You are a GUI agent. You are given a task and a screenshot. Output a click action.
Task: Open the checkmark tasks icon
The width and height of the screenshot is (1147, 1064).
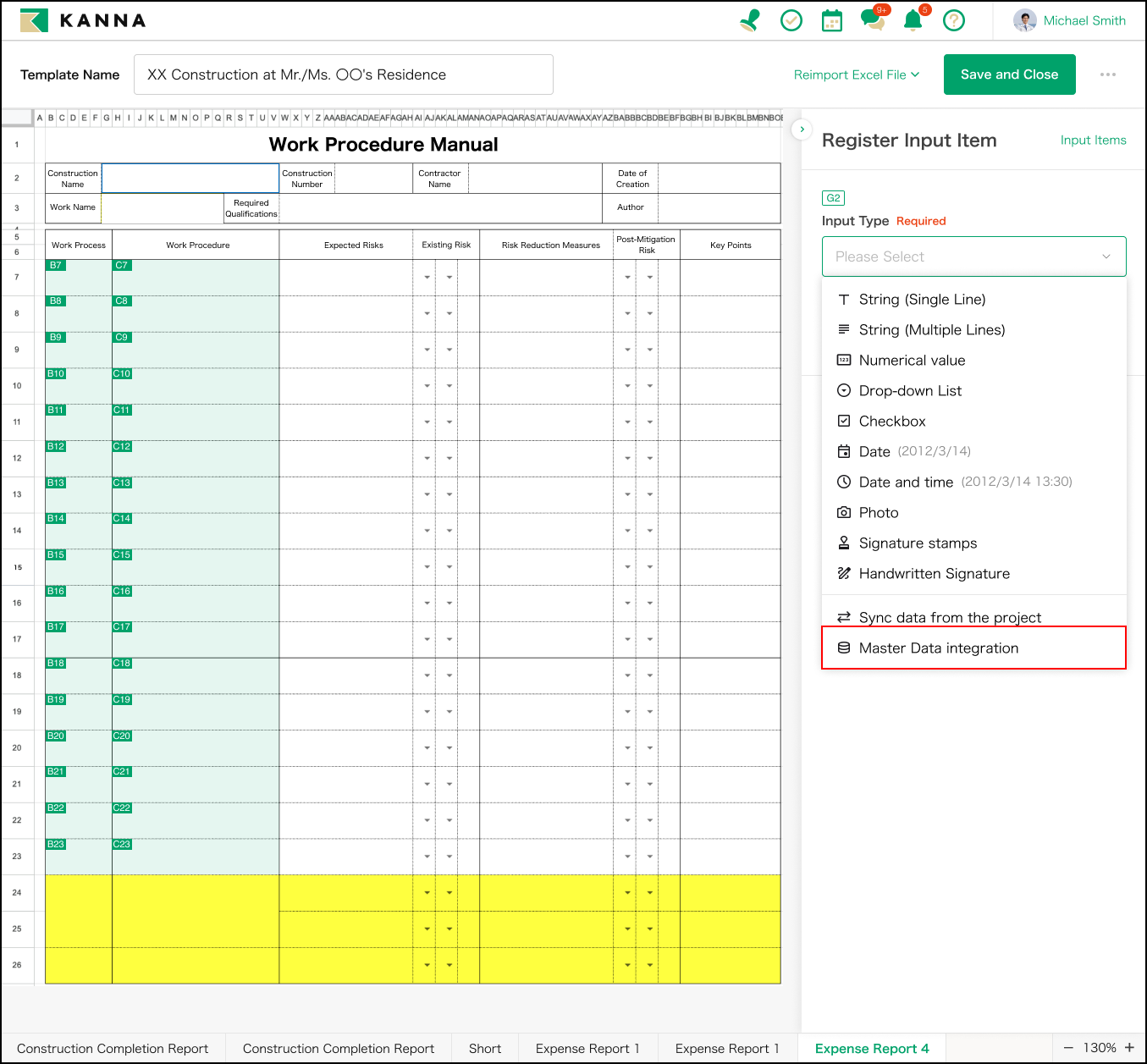point(791,20)
